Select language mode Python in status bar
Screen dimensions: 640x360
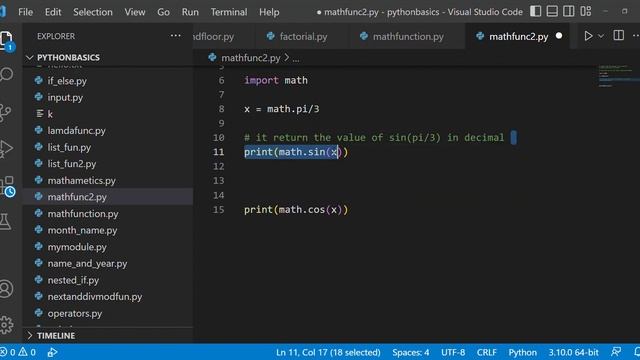coord(522,352)
